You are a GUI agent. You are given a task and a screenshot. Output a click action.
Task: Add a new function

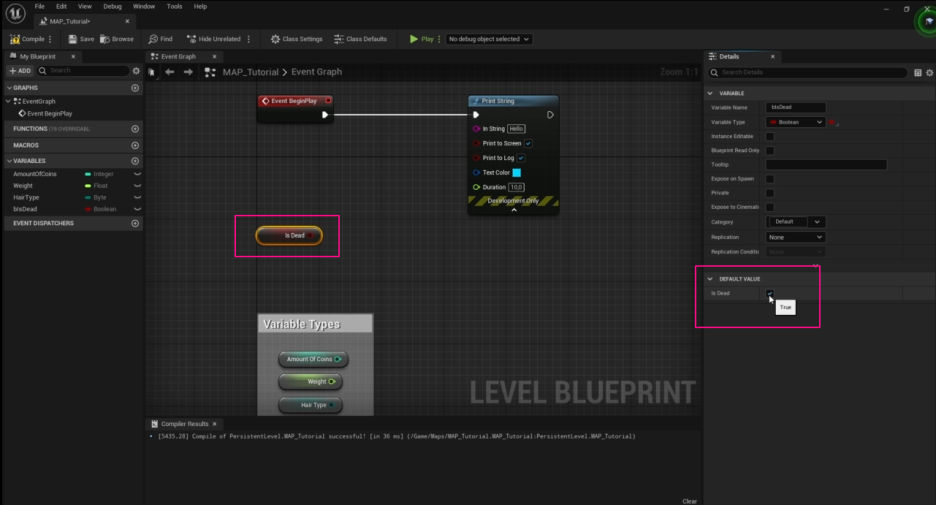click(x=135, y=129)
